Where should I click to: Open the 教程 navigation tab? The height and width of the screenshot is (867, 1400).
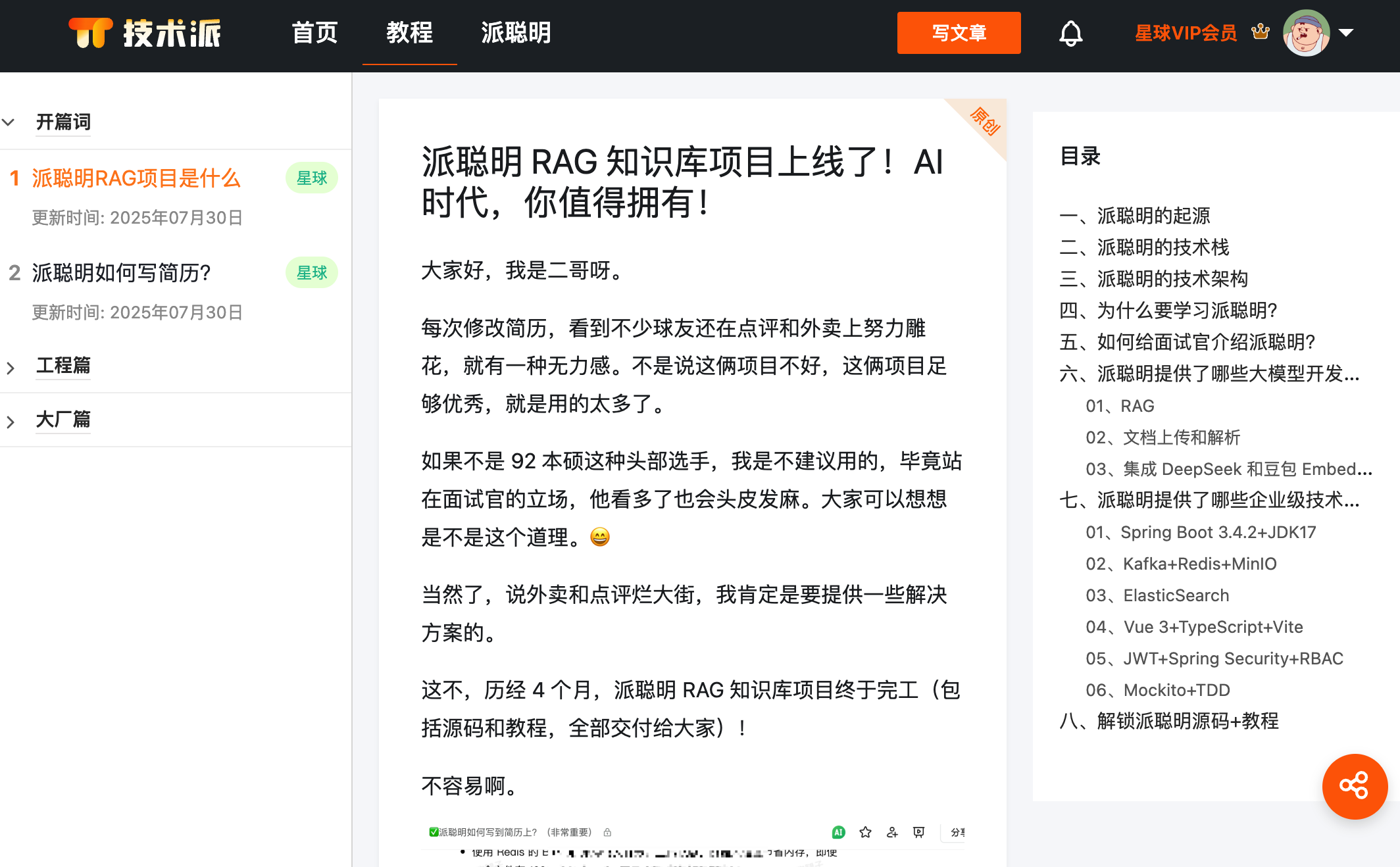click(x=409, y=33)
